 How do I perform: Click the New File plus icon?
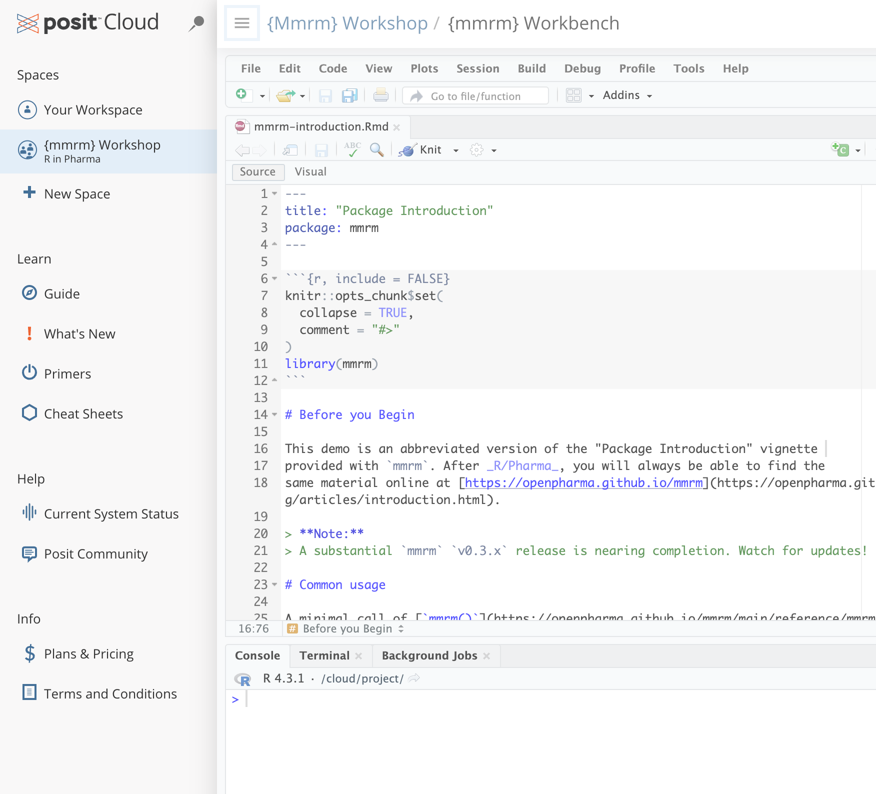(x=241, y=95)
